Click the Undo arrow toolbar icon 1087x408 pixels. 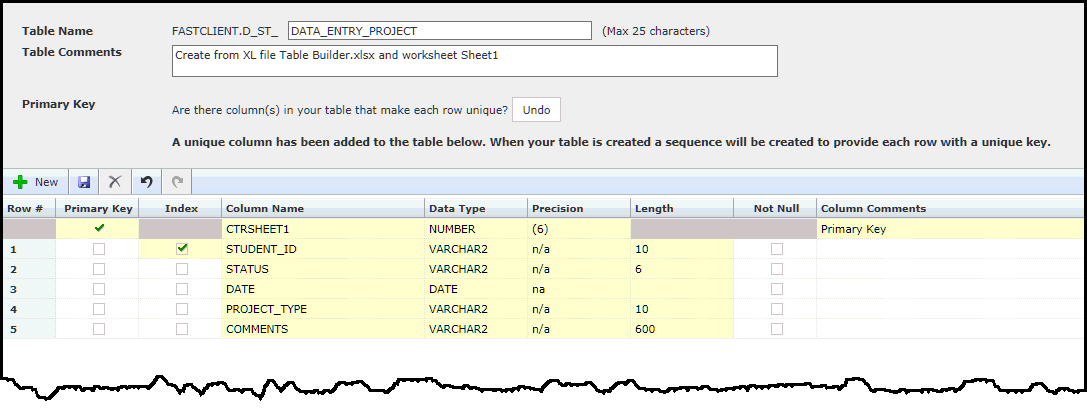147,182
